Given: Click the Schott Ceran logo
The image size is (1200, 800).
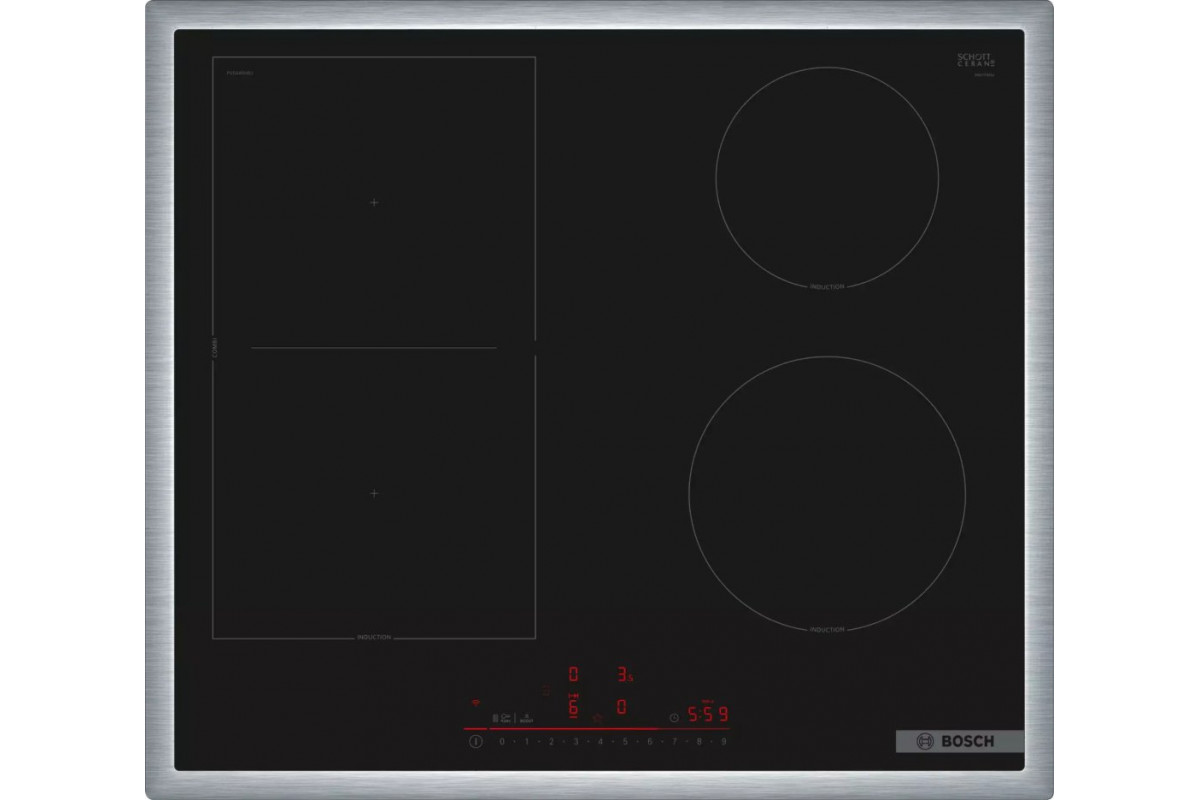Looking at the screenshot, I should [x=976, y=62].
